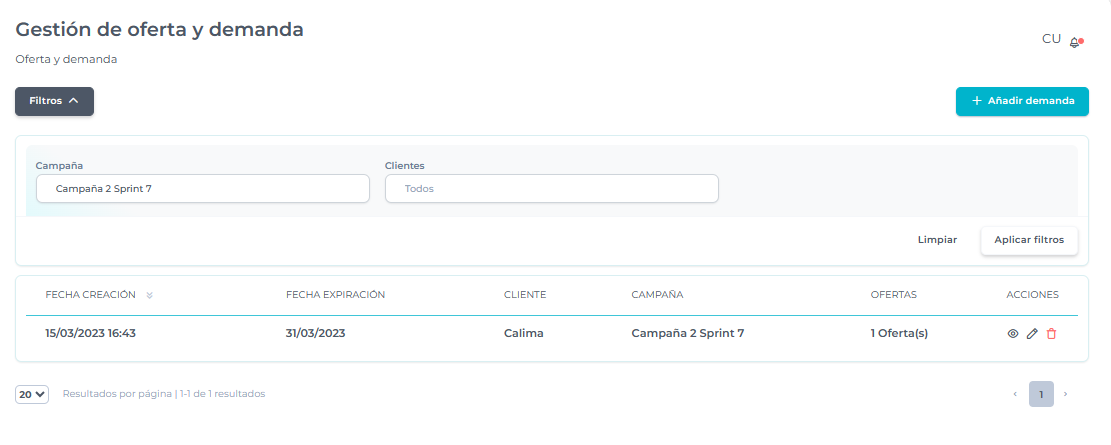
Task: Collapse the Filtros panel
Action: 54,101
